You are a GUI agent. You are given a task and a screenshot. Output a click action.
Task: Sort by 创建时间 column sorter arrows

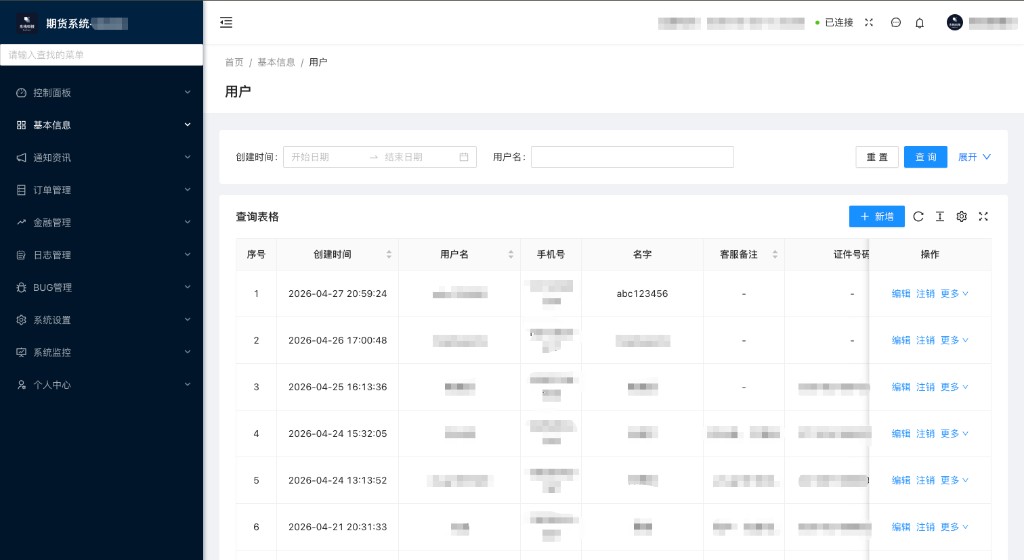coord(389,255)
